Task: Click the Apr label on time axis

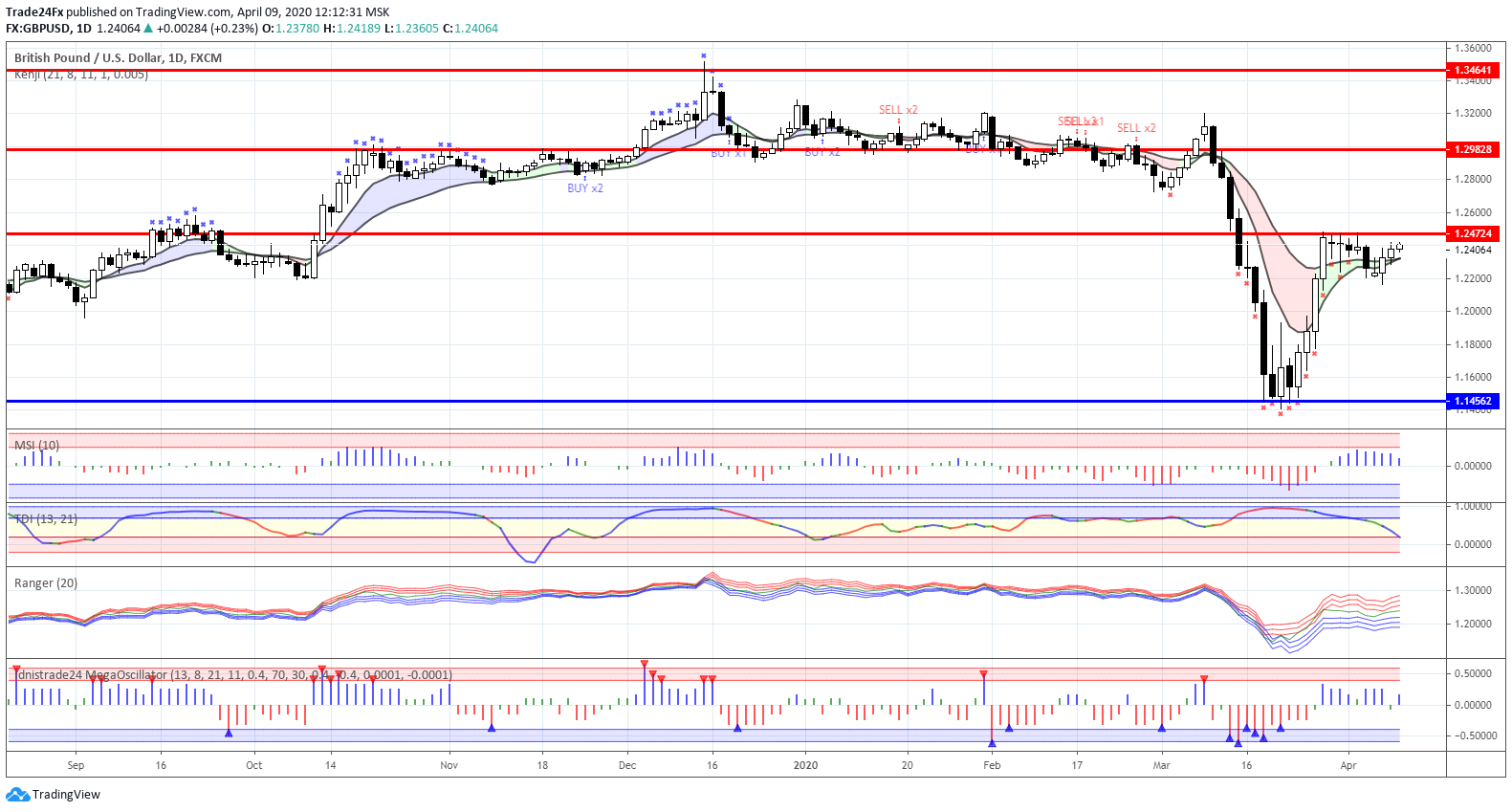Action: (x=1348, y=765)
